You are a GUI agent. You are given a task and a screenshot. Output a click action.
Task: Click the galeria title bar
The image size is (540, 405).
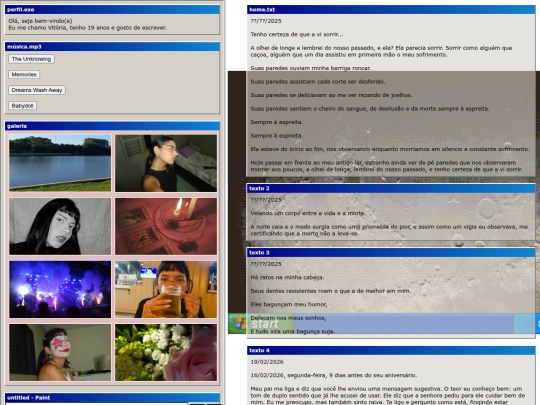coord(112,126)
